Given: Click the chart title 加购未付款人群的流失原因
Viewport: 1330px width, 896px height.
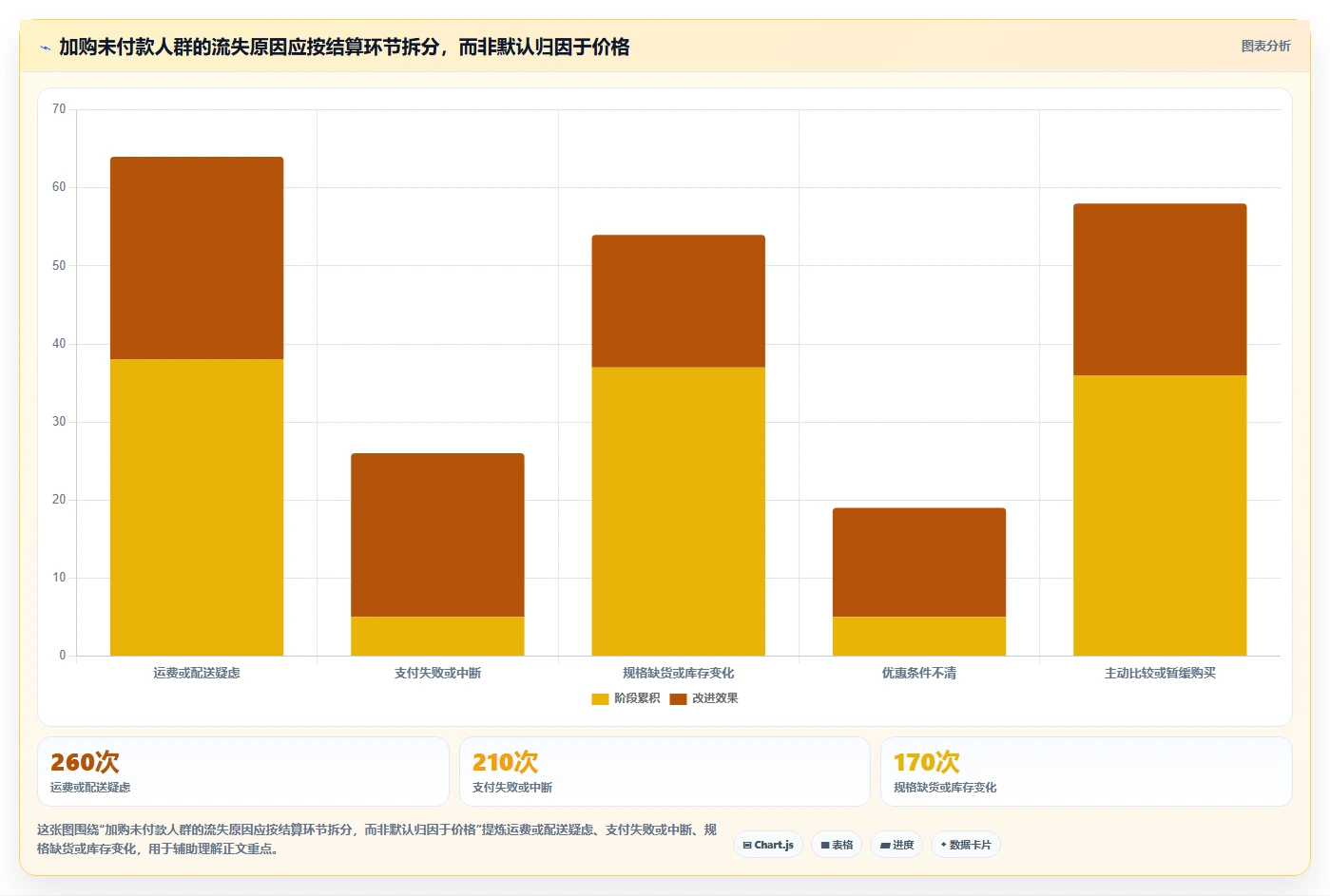Looking at the screenshot, I should 344,47.
